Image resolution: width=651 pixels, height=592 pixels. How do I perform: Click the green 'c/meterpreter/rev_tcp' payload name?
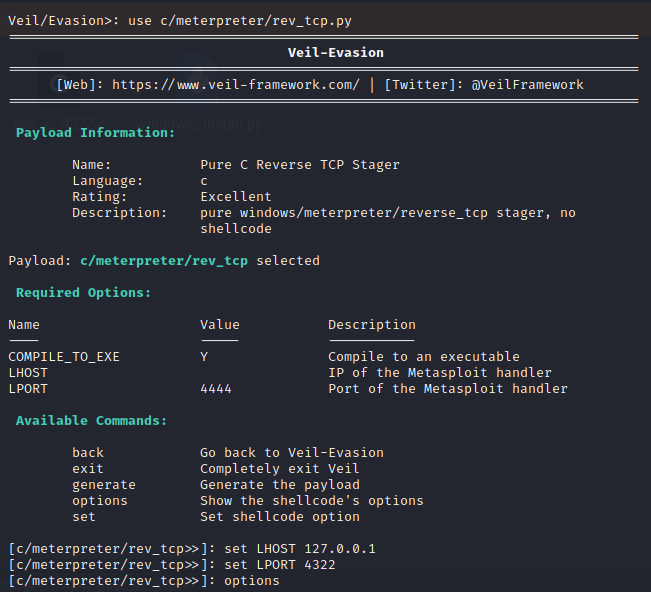164,261
